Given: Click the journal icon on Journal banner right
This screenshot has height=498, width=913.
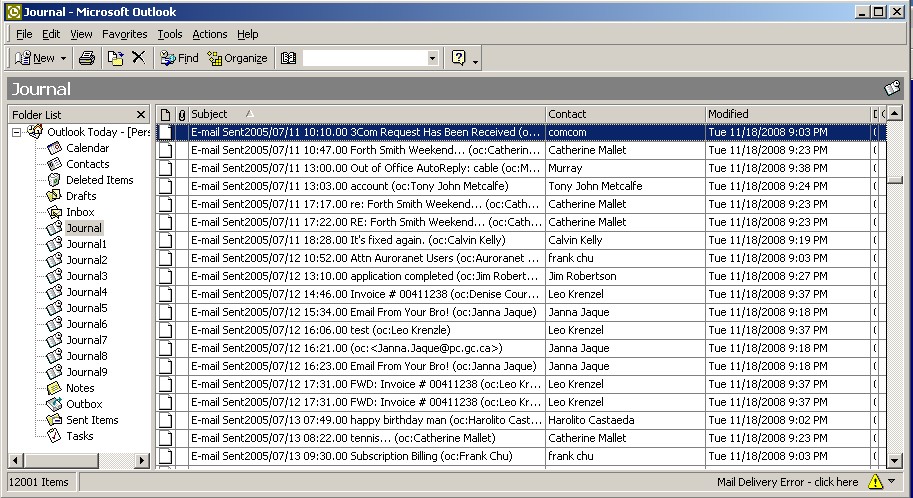Looking at the screenshot, I should [892, 89].
